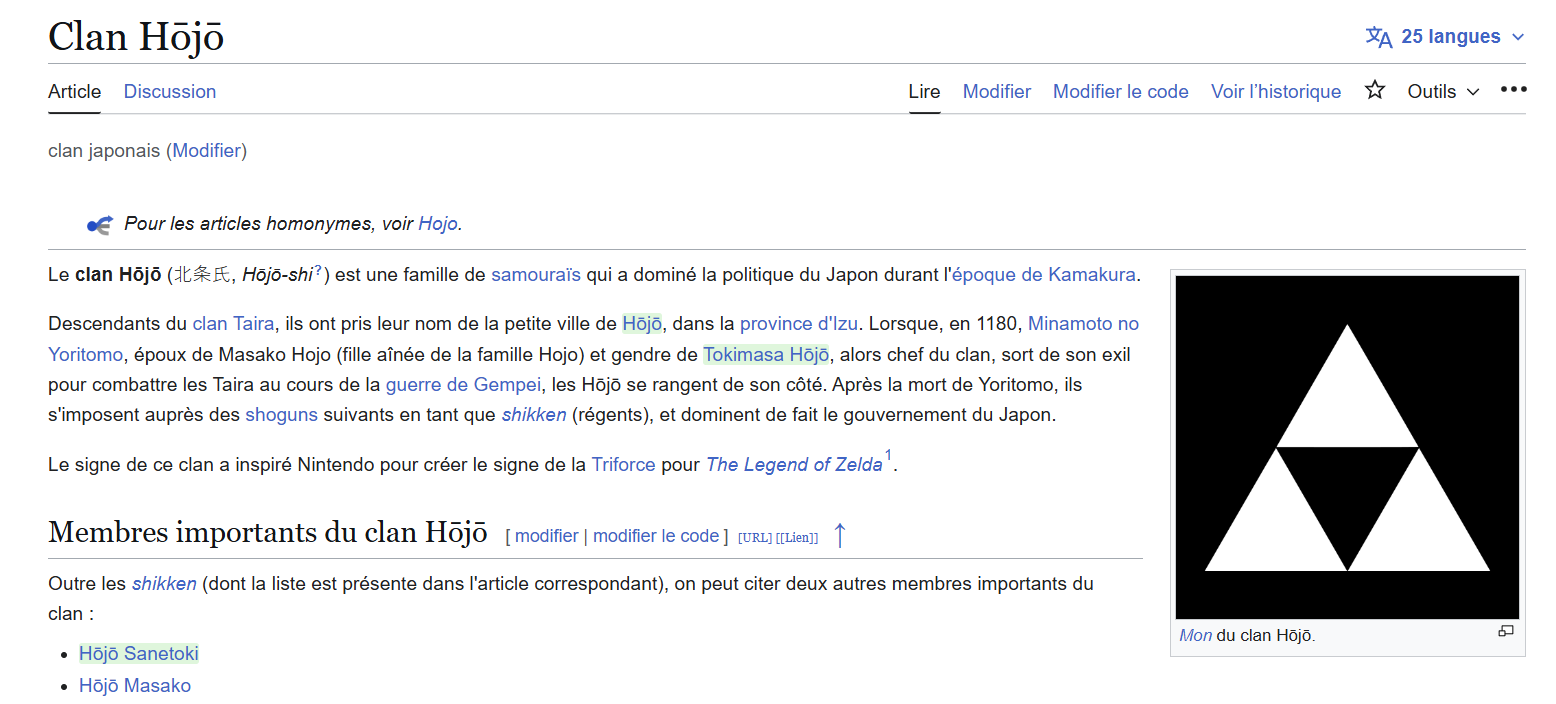The height and width of the screenshot is (704, 1556).
Task: Open the Hōjō clan Mon thumbnail image
Action: click(x=1347, y=447)
